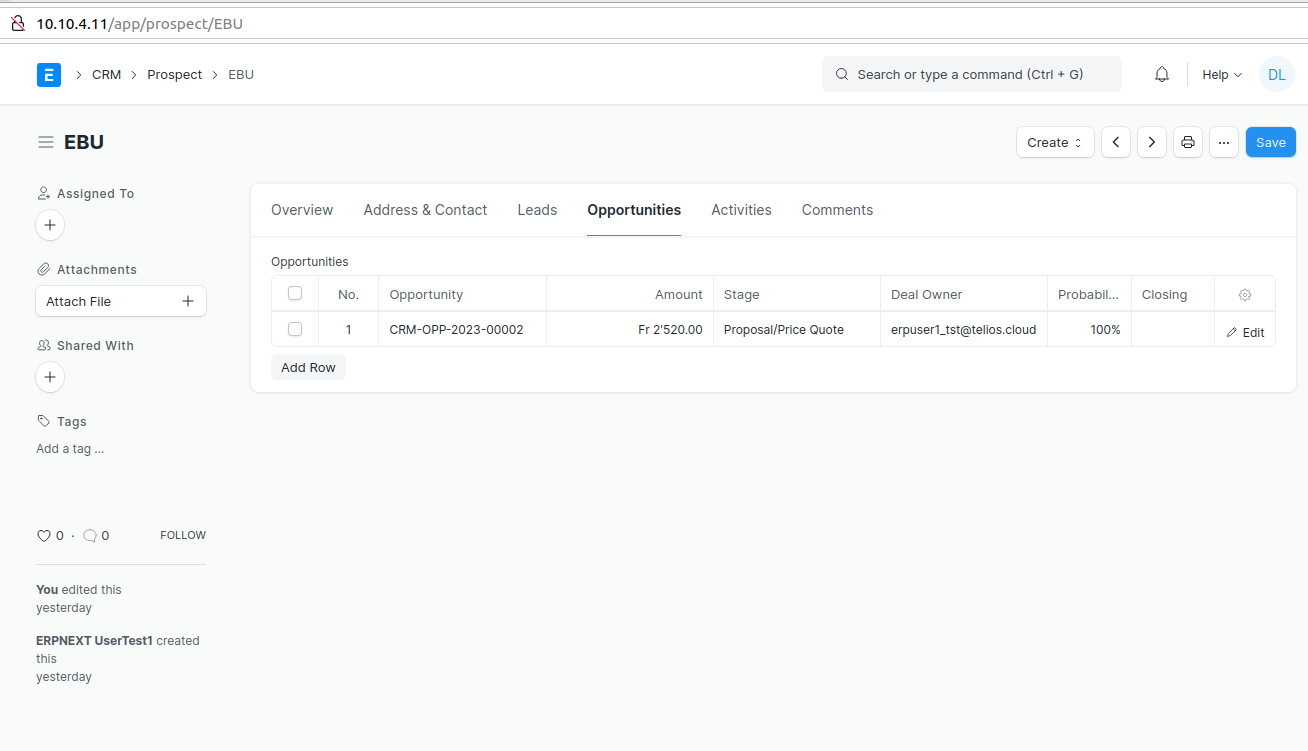The width and height of the screenshot is (1308, 751).
Task: Expand the Help menu
Action: [x=1221, y=74]
